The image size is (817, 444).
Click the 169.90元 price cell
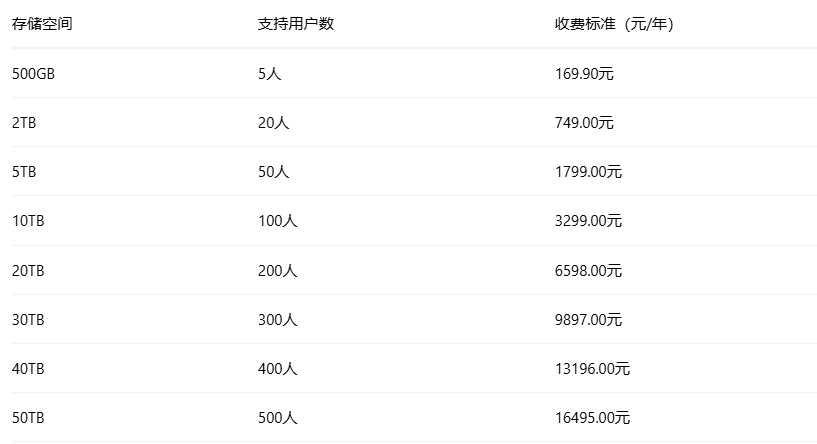coord(584,73)
